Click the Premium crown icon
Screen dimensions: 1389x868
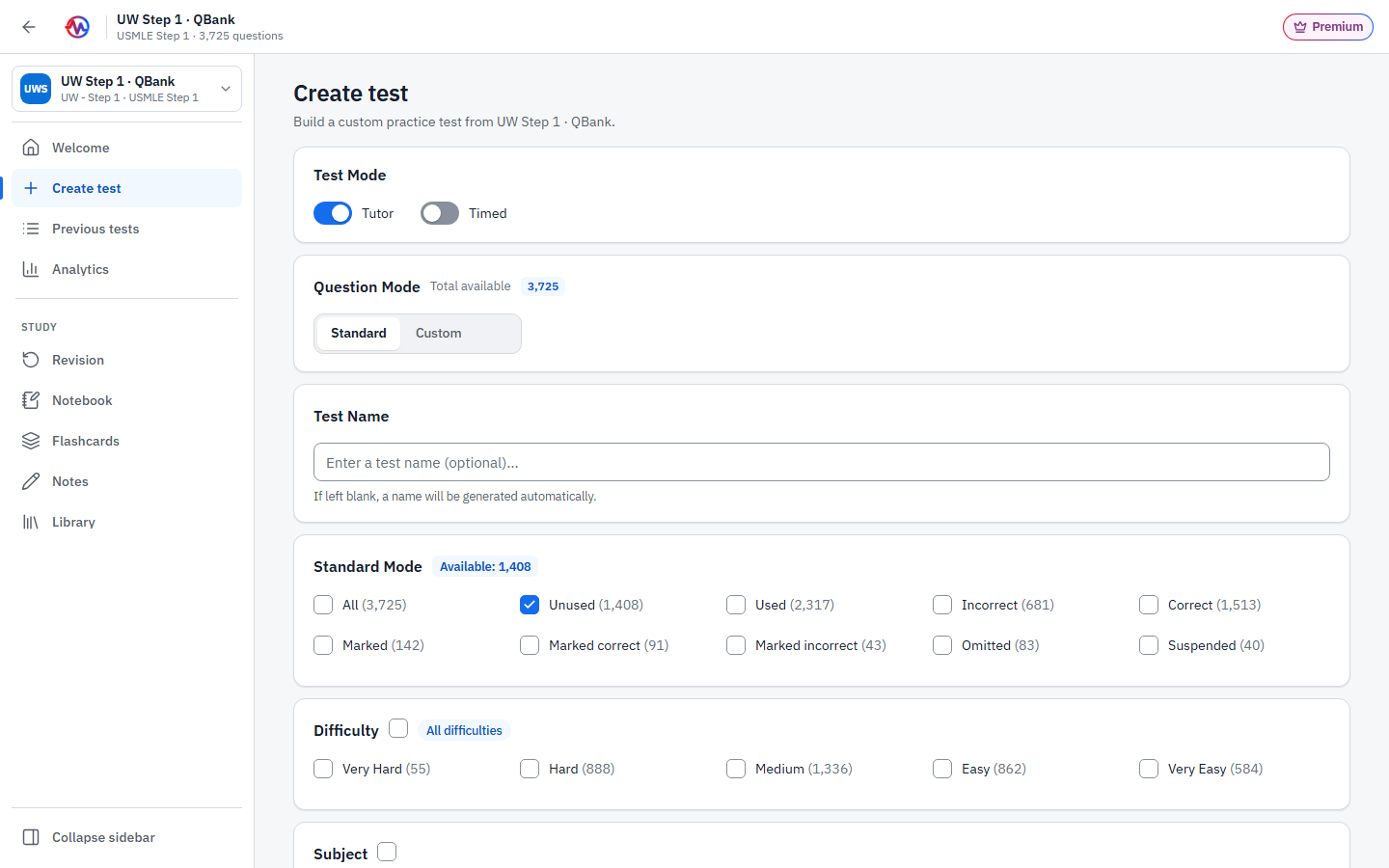1300,27
